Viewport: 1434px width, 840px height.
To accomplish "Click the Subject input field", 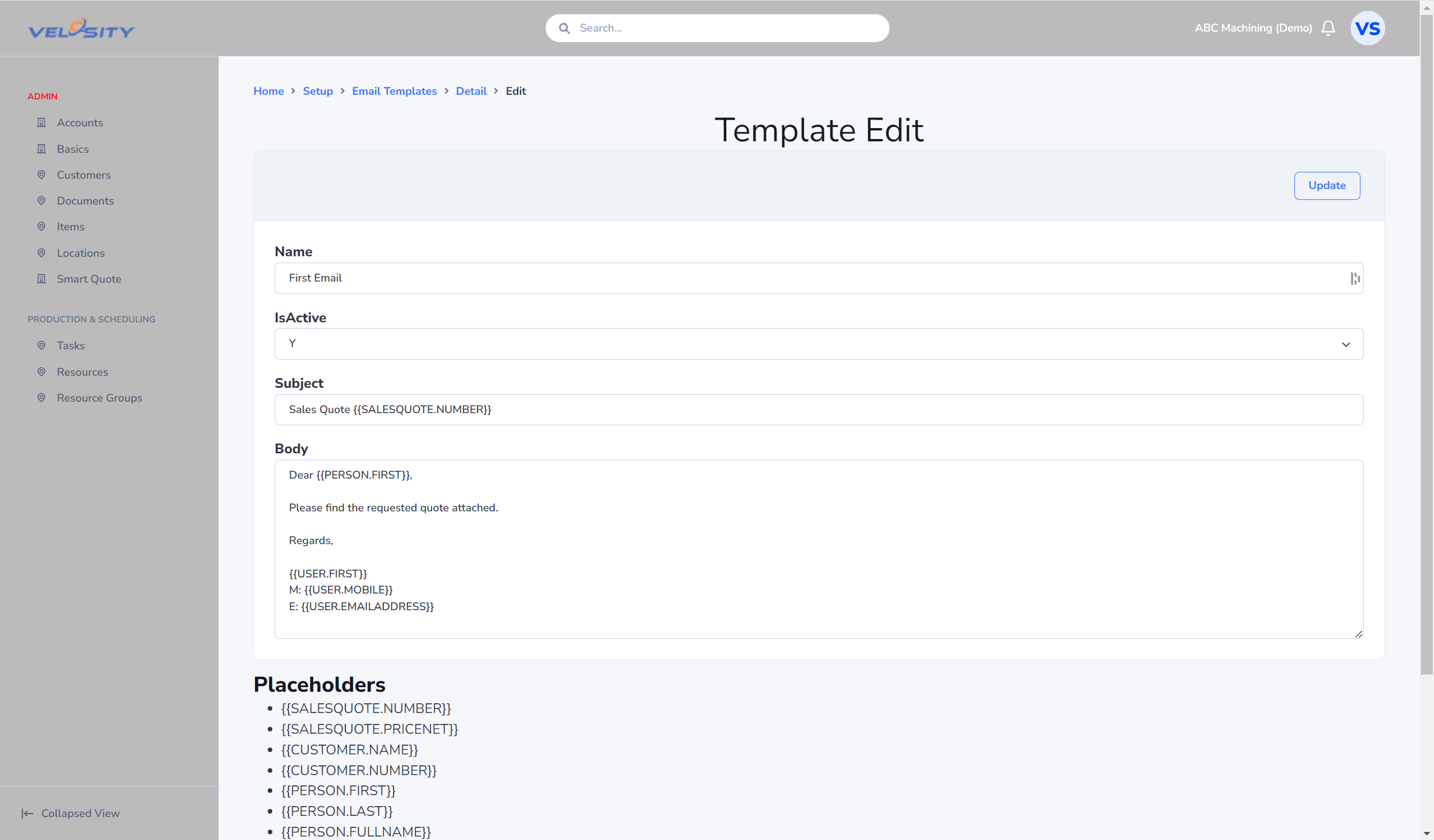I will [819, 409].
